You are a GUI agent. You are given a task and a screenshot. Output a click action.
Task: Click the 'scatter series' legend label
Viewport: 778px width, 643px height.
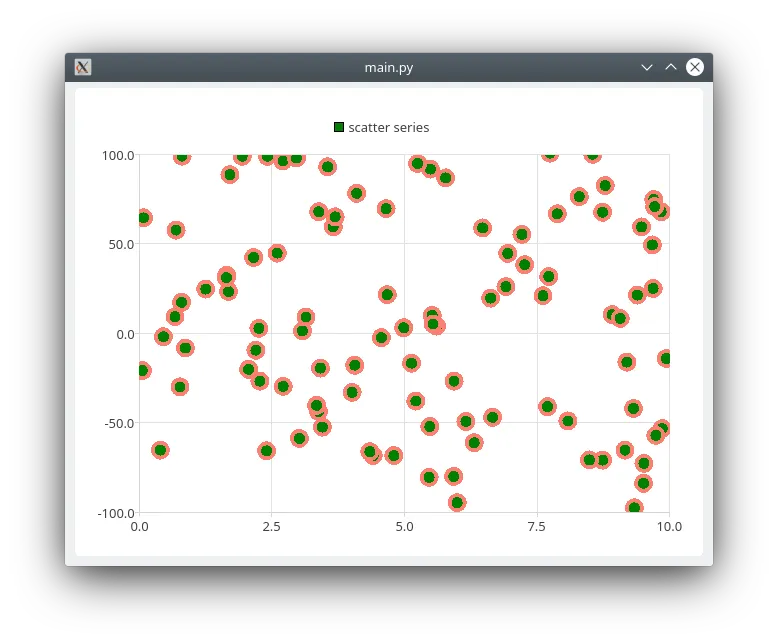pos(389,128)
